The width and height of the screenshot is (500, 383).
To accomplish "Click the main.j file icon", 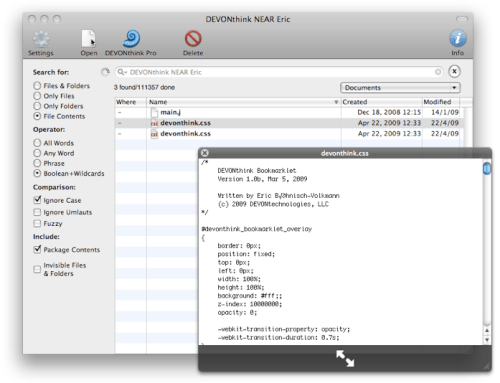I will coord(154,113).
